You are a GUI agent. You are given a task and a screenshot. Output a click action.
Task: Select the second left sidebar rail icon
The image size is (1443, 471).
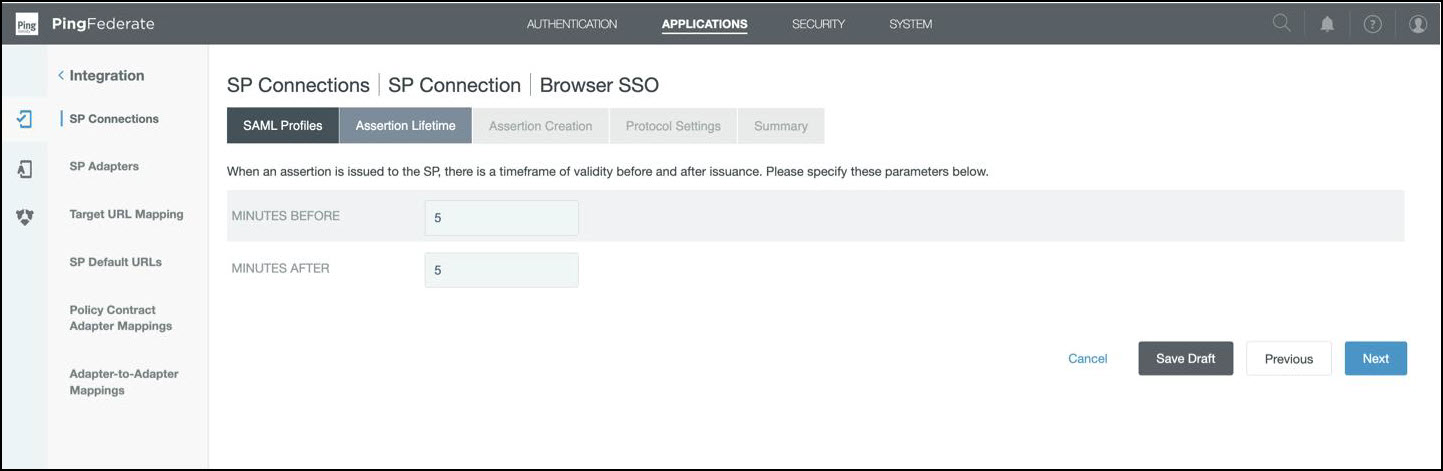(25, 169)
